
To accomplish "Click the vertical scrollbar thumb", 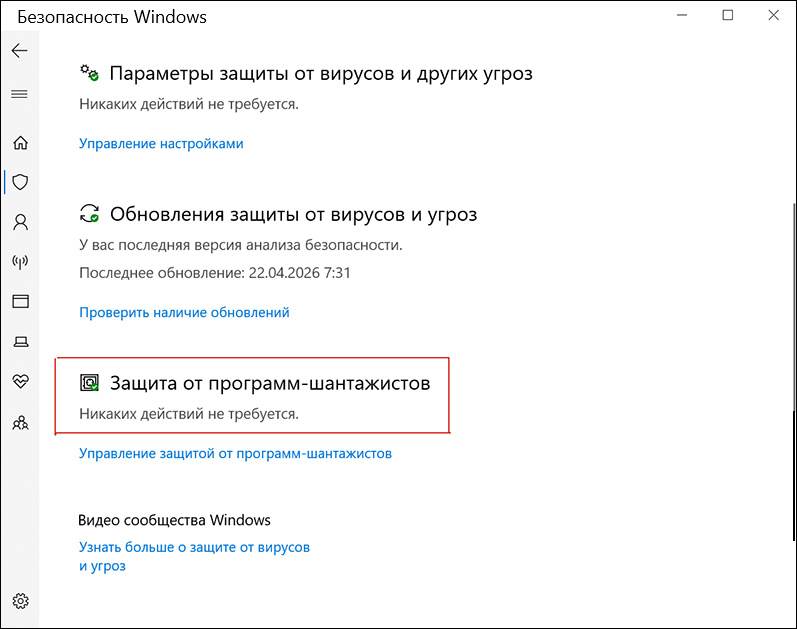I will click(794, 372).
